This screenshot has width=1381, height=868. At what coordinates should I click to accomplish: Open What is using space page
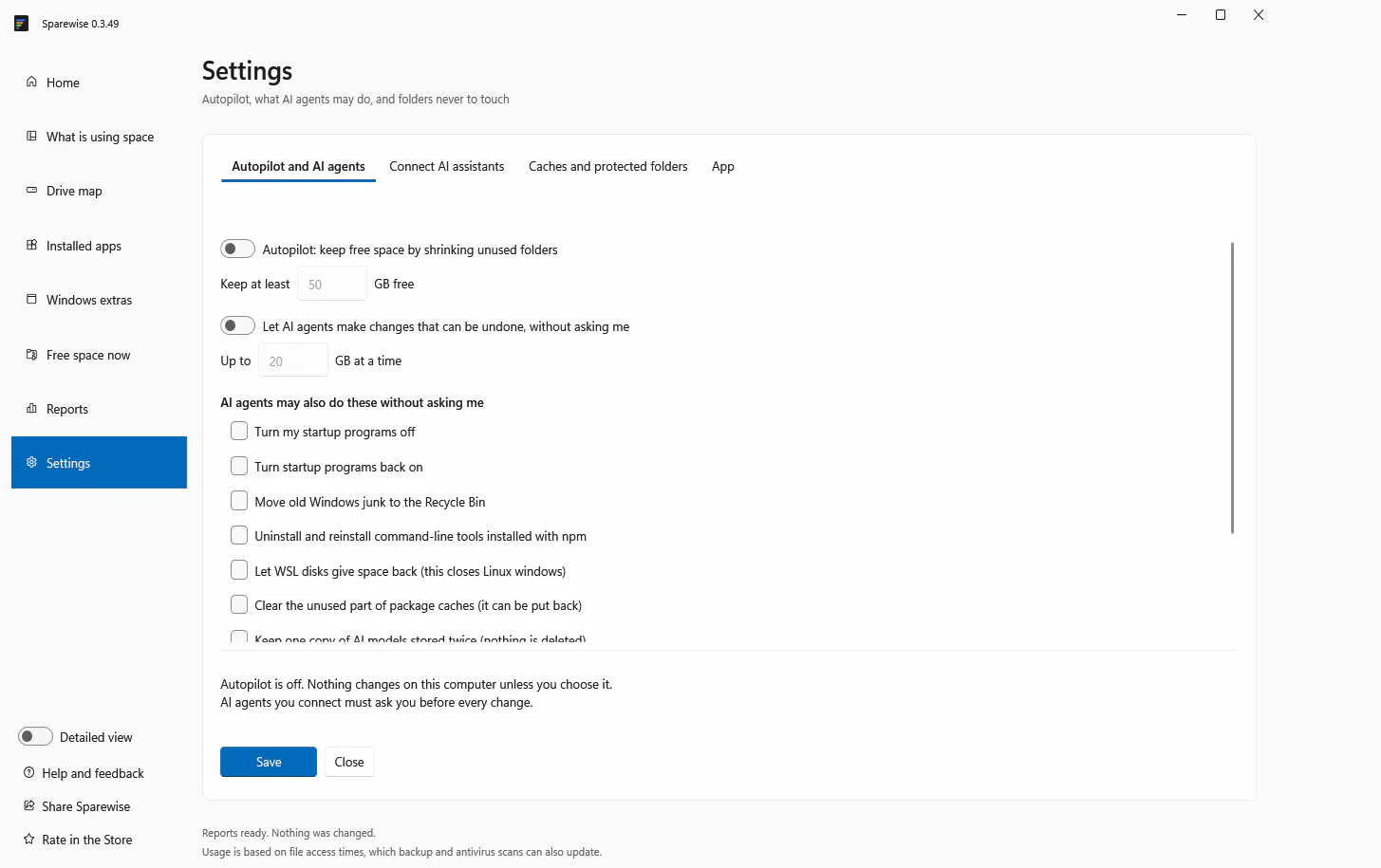tap(99, 137)
